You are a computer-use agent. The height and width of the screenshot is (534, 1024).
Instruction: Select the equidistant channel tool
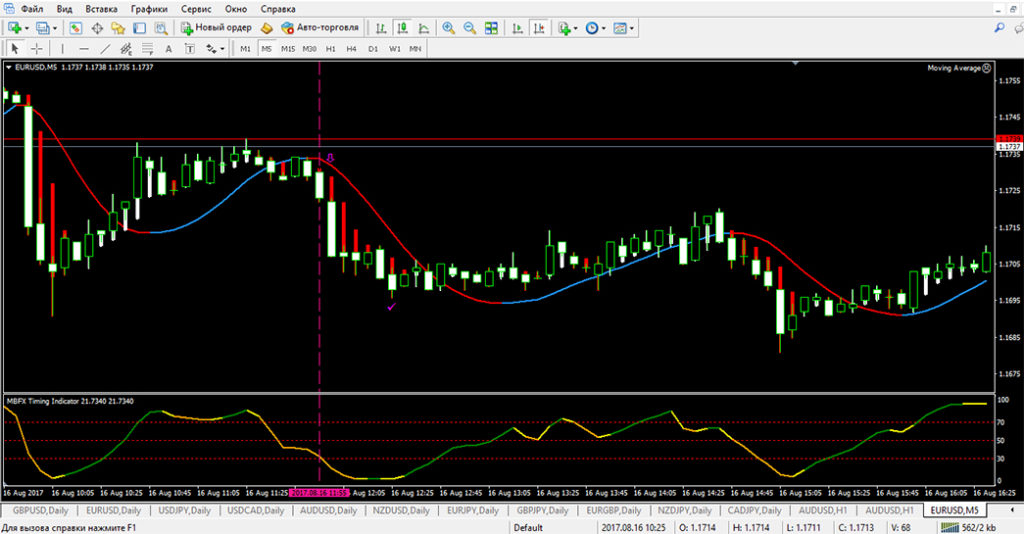click(126, 49)
